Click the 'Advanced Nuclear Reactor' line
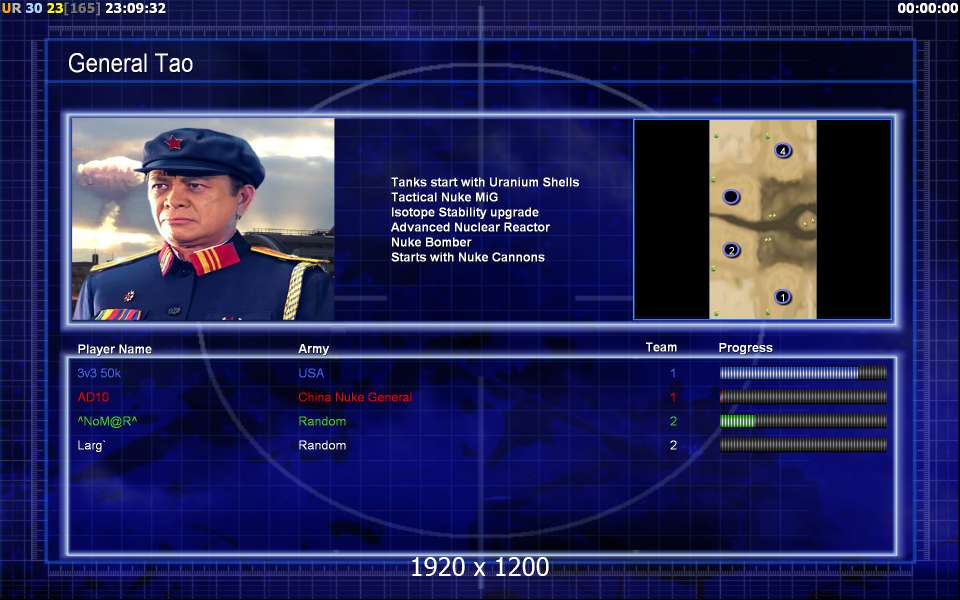Screen dimensions: 960x600 (x=470, y=227)
